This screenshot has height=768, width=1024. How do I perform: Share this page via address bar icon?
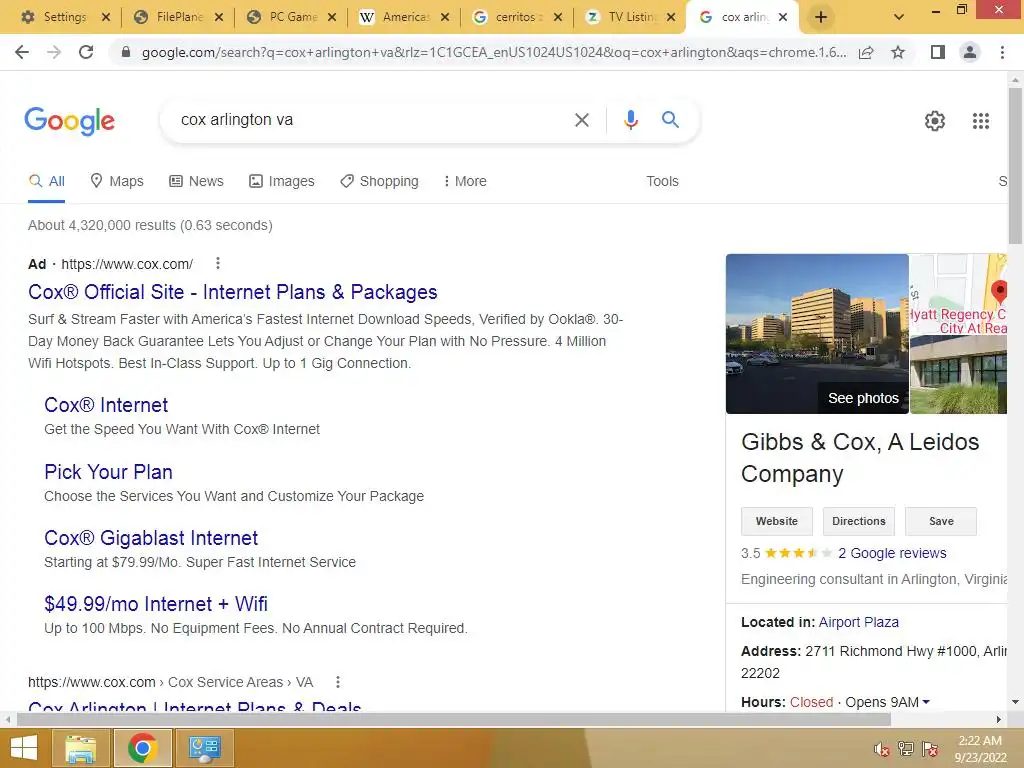tap(866, 52)
